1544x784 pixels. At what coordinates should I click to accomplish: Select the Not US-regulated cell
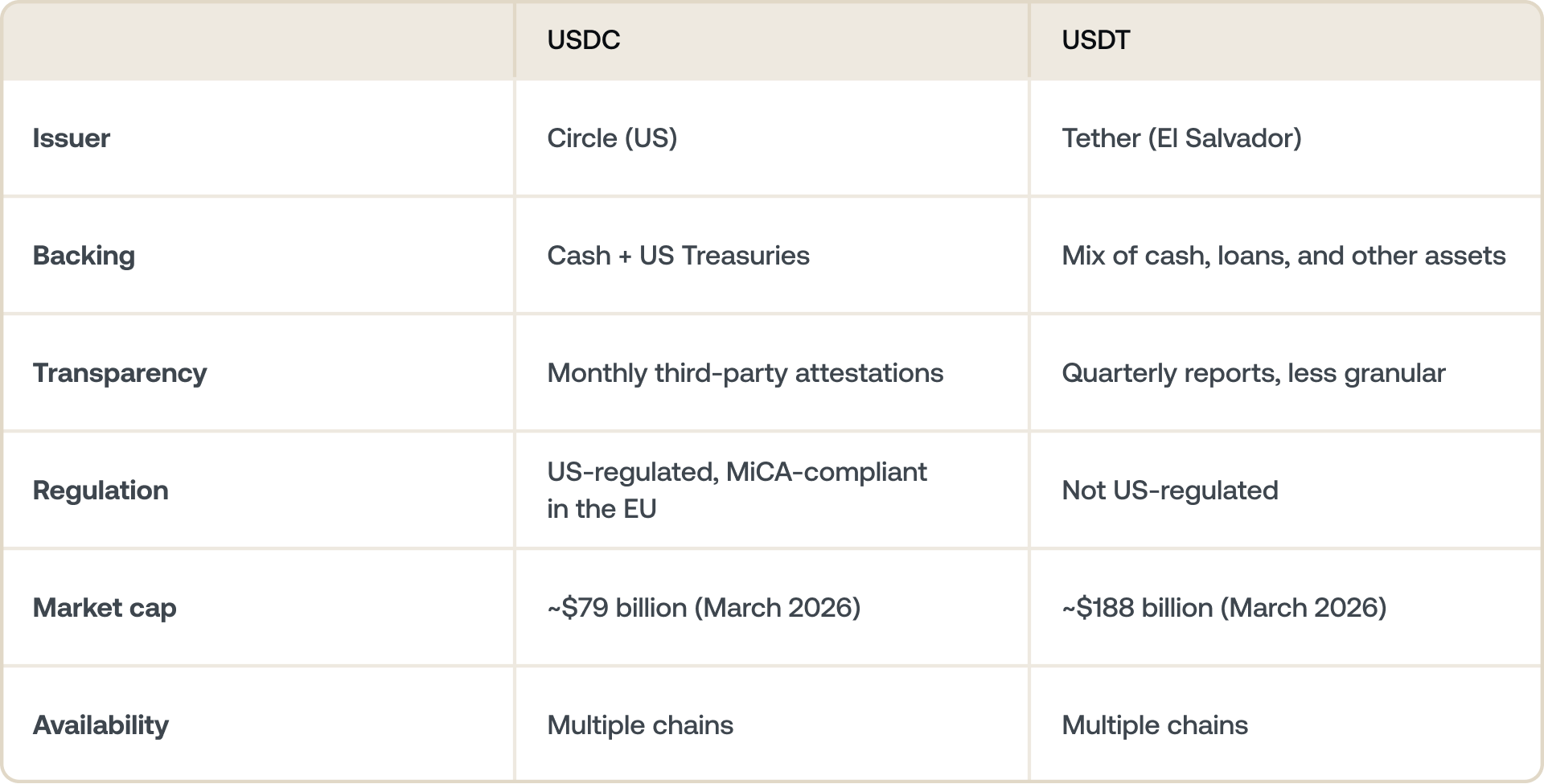[x=1169, y=491]
